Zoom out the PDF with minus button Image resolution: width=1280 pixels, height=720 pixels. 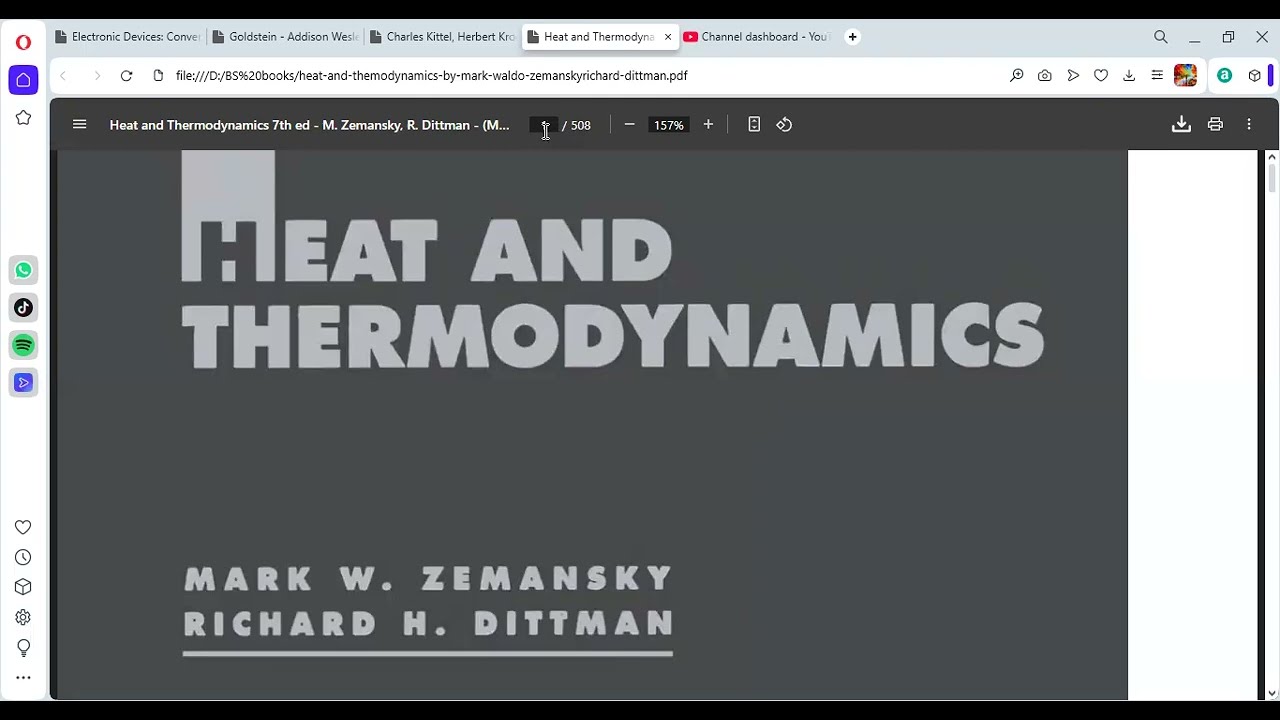(629, 125)
